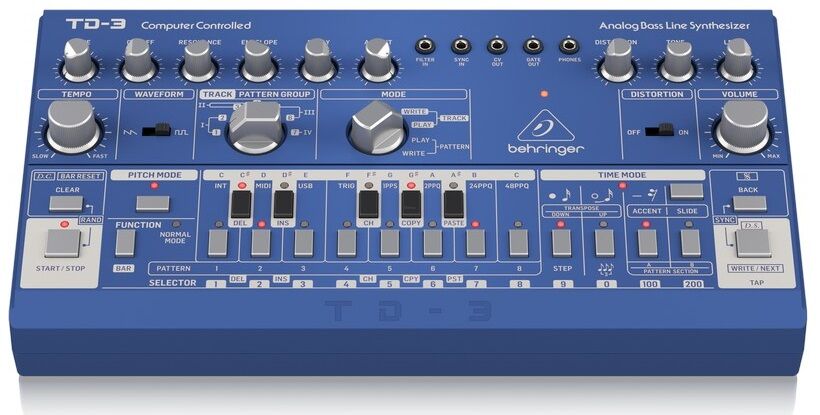Click the G# black key (COPY)

click(x=411, y=204)
